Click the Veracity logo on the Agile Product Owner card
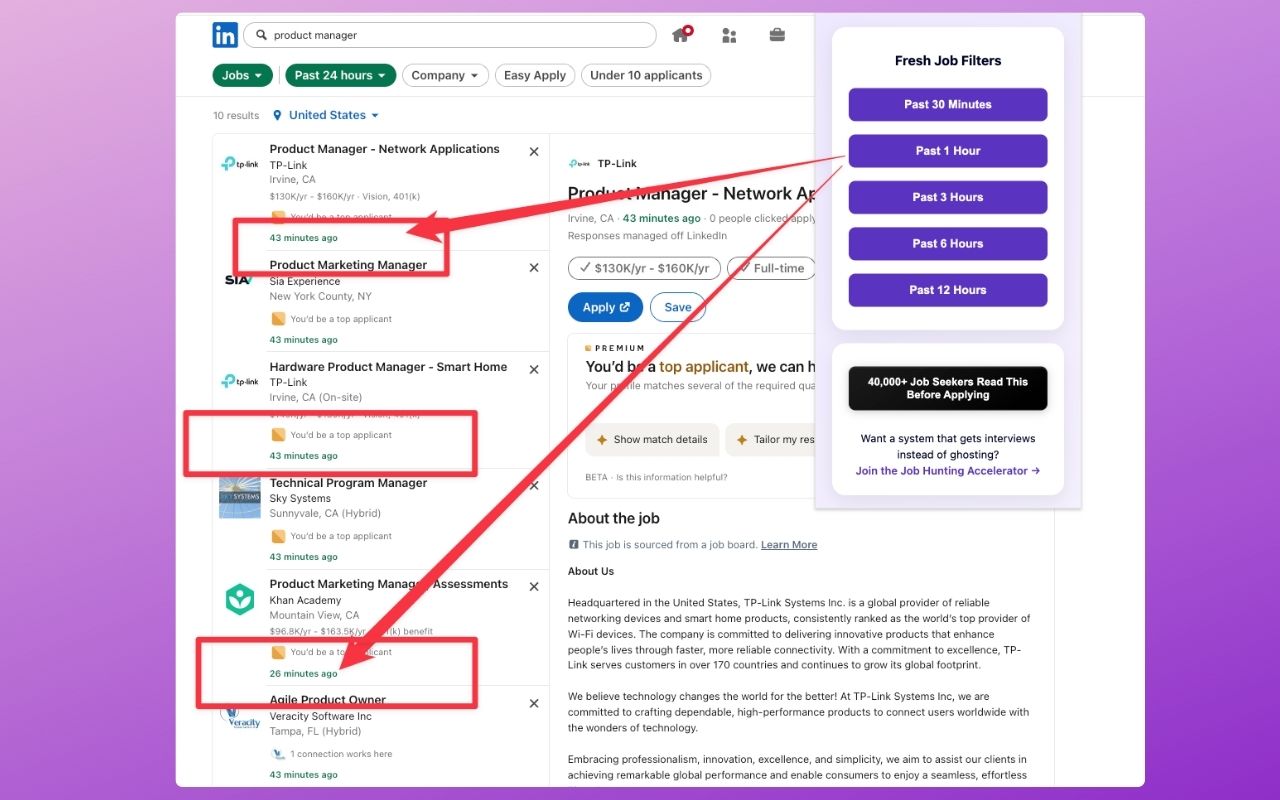Screen dimensions: 1280x800 pyautogui.click(x=240, y=717)
